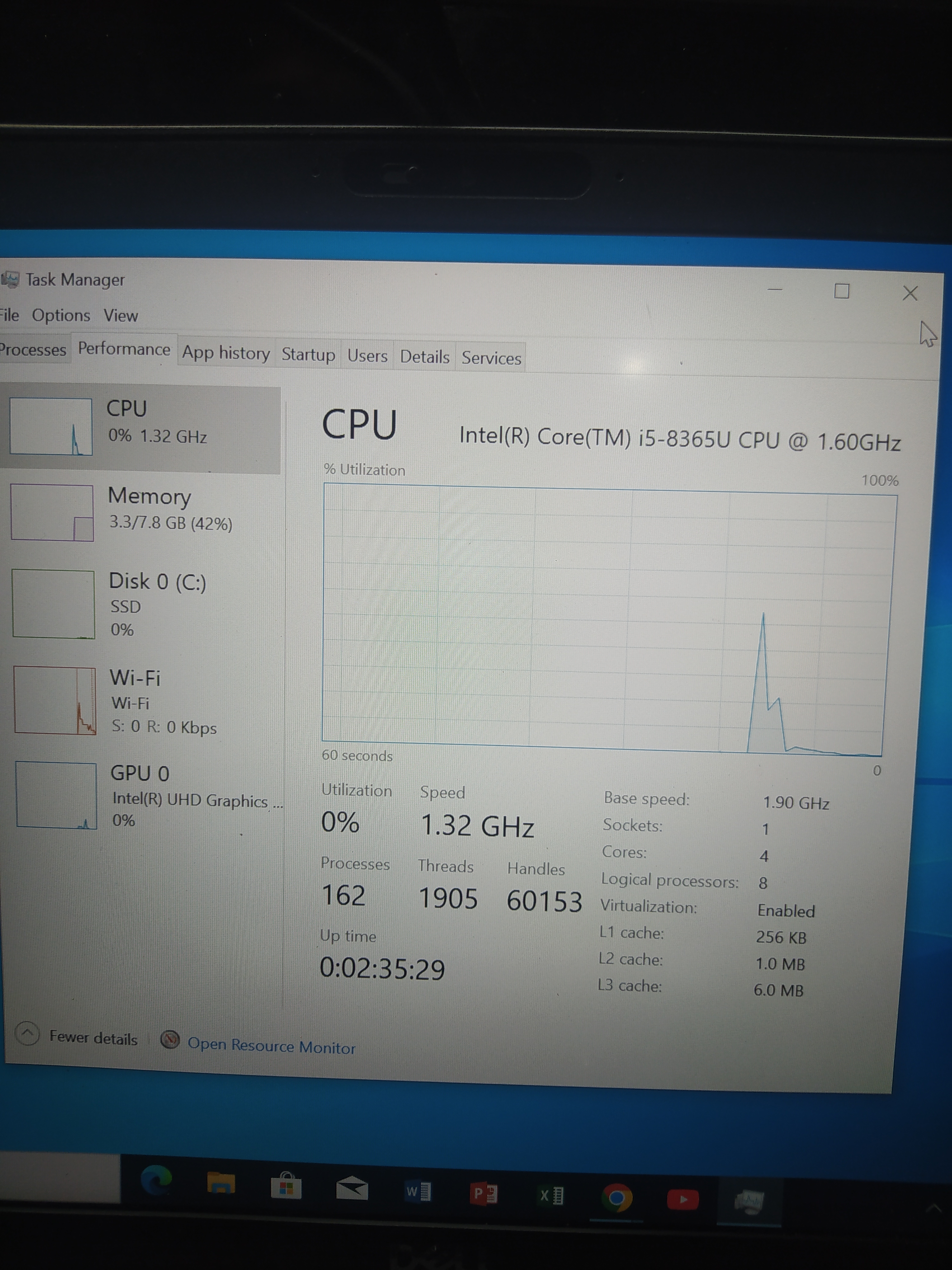Switch to the Details tab

click(424, 357)
